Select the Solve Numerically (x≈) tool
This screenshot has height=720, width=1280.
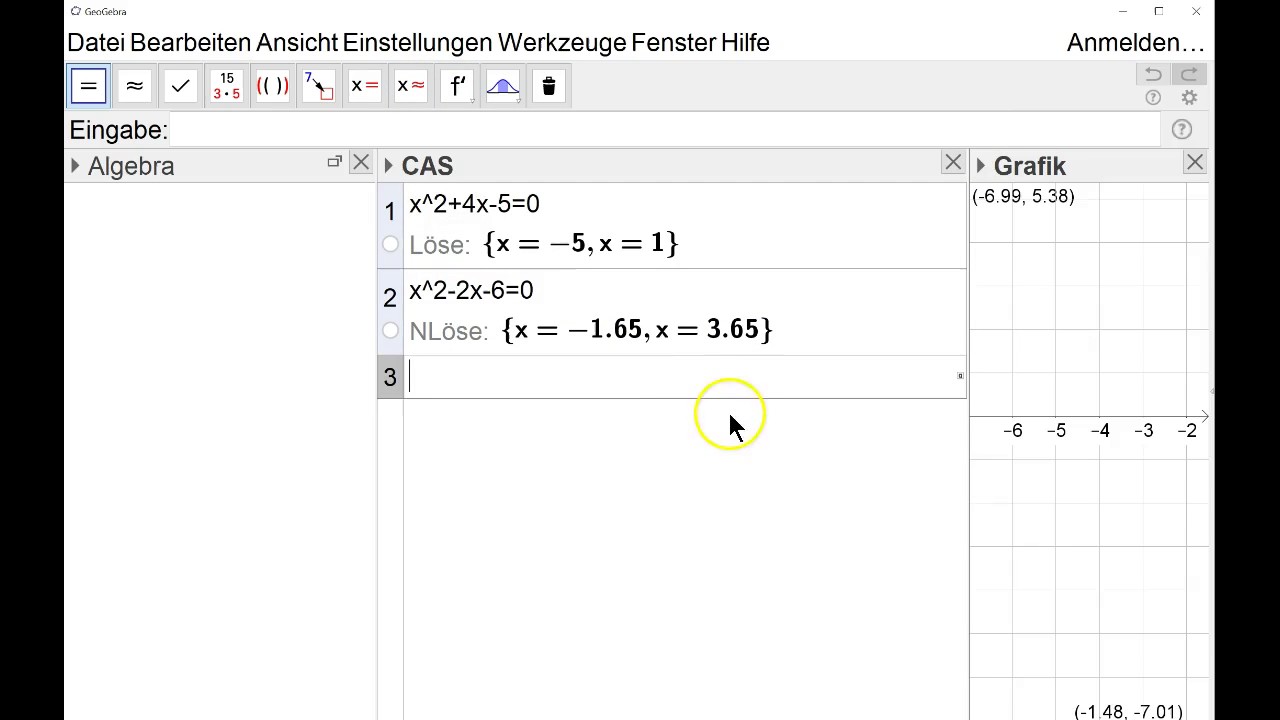click(x=410, y=87)
